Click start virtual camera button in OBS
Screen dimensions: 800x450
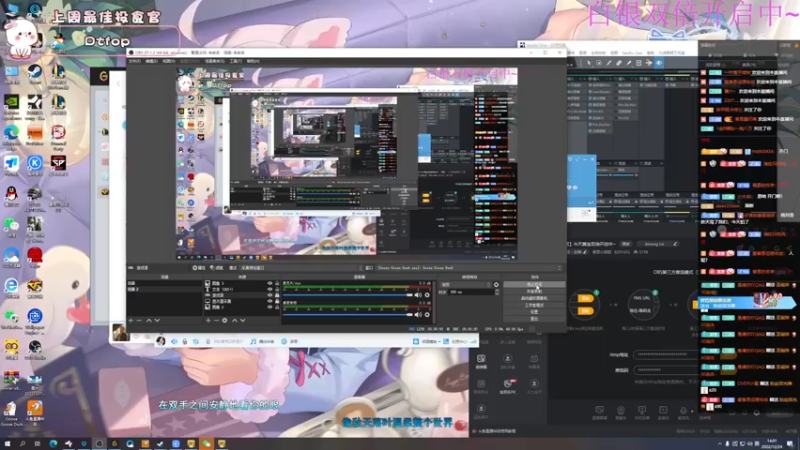534,298
